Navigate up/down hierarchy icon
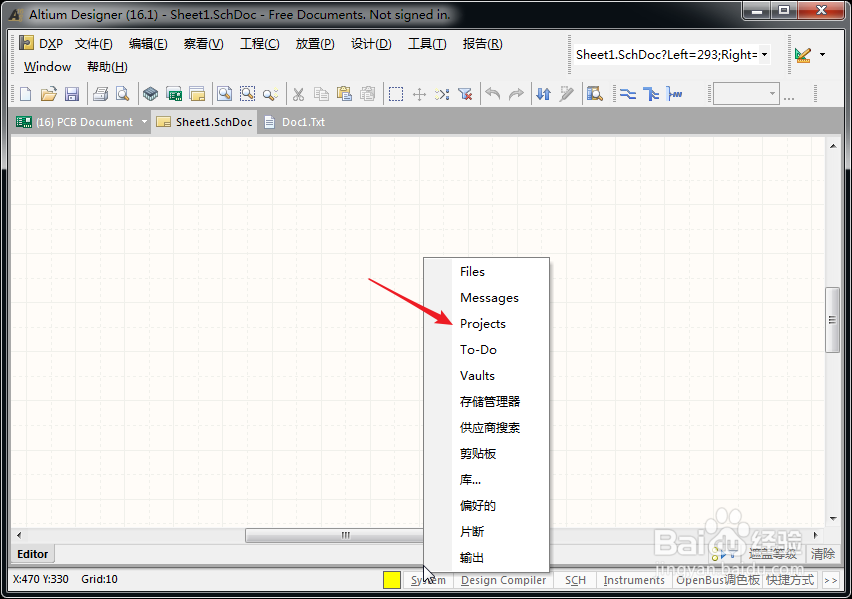The image size is (852, 599). click(543, 94)
